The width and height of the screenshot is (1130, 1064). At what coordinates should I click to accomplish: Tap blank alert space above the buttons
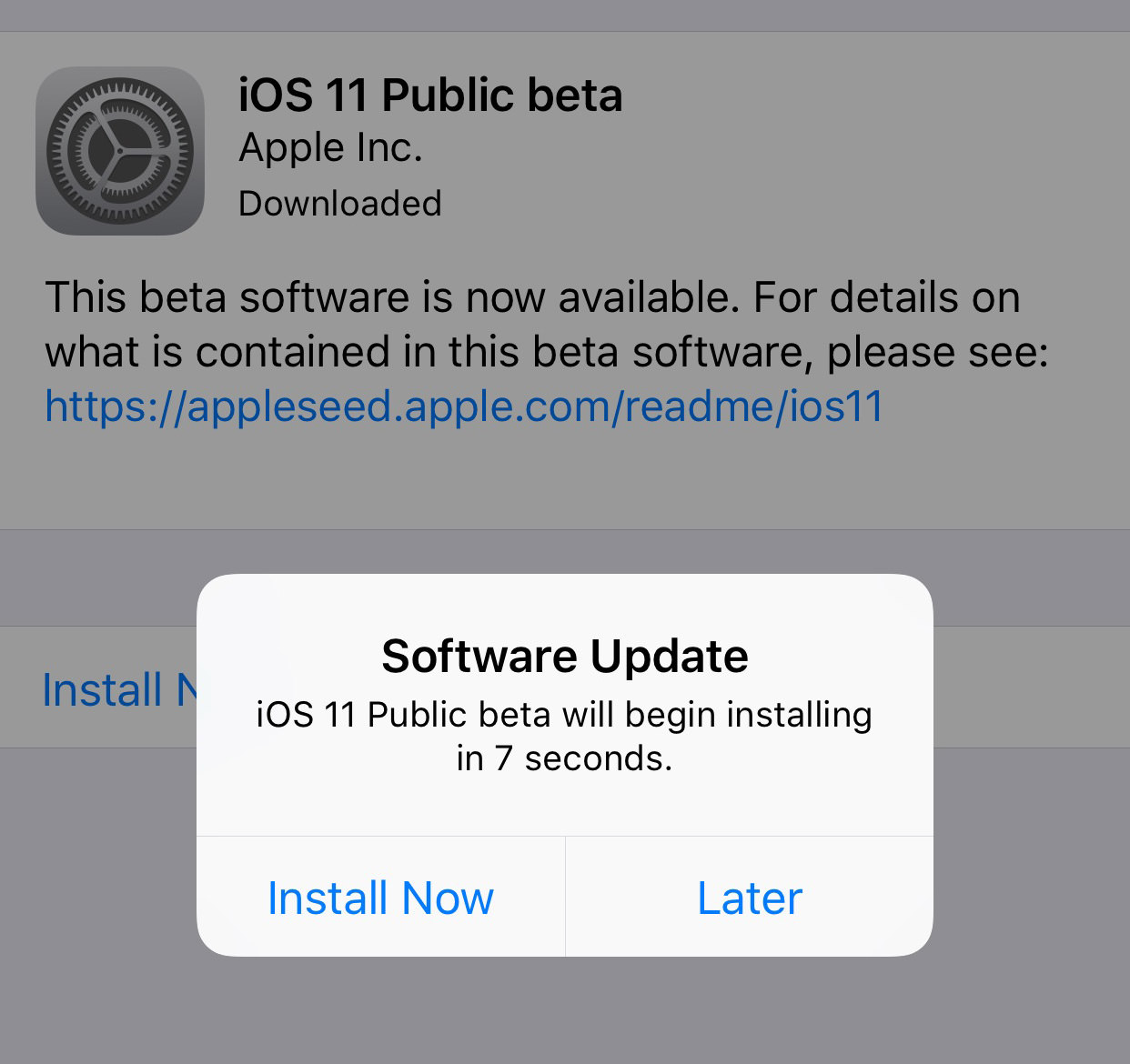[x=565, y=806]
